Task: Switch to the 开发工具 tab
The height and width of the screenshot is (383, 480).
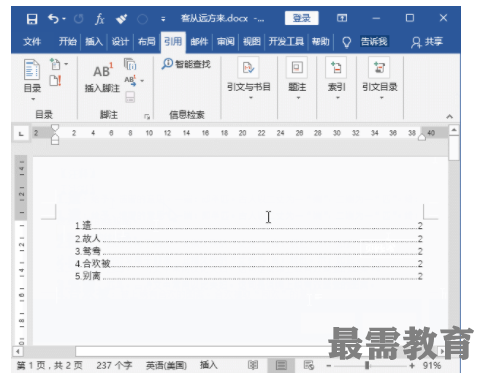Action: 286,42
